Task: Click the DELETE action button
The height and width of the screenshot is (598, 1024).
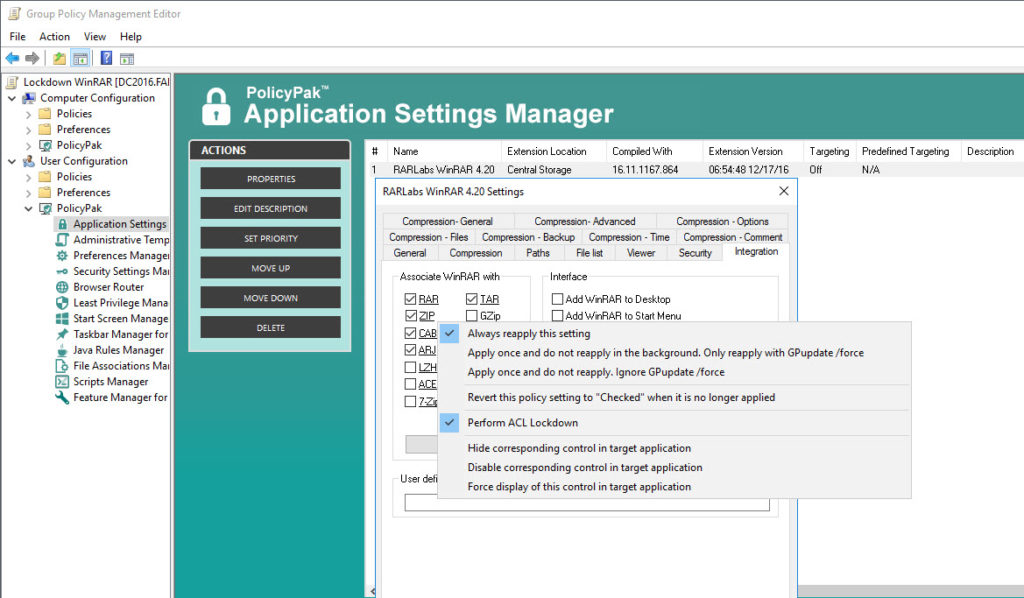Action: pyautogui.click(x=270, y=328)
